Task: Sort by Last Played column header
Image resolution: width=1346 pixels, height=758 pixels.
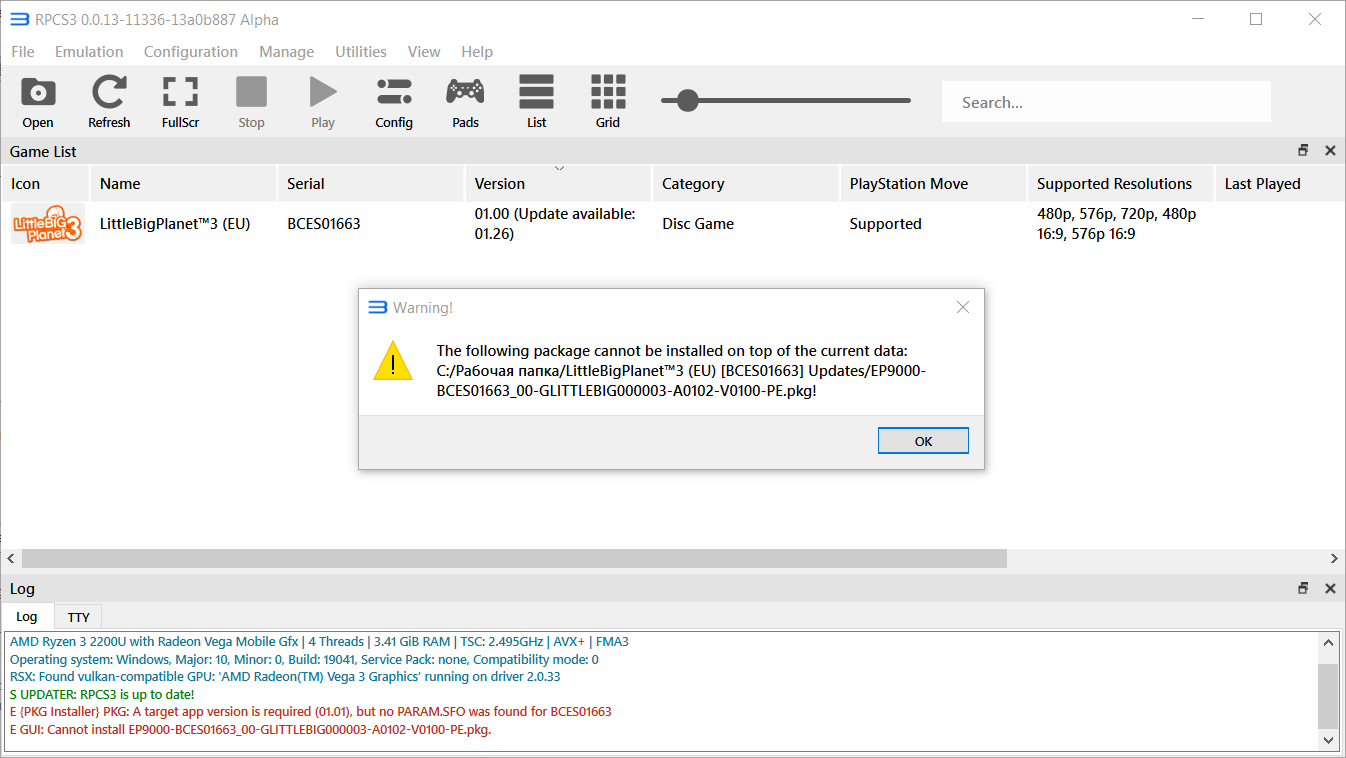Action: [x=1280, y=184]
